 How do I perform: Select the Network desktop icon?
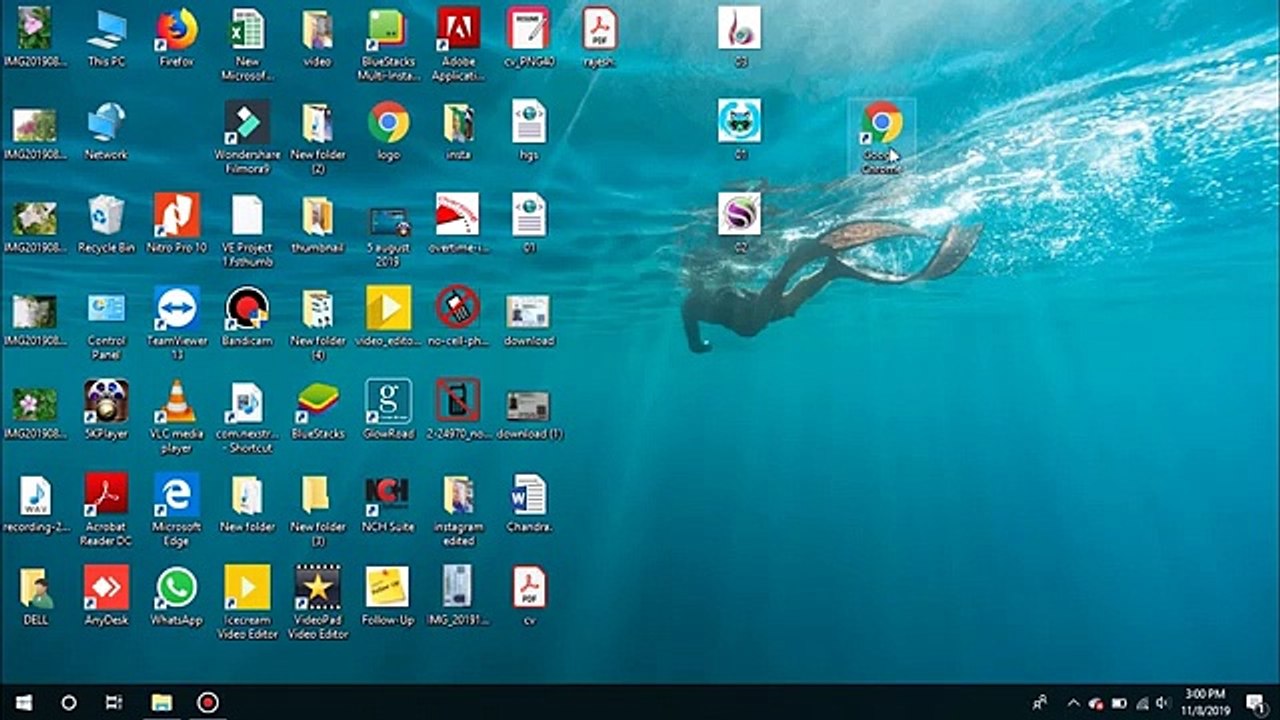coord(106,131)
